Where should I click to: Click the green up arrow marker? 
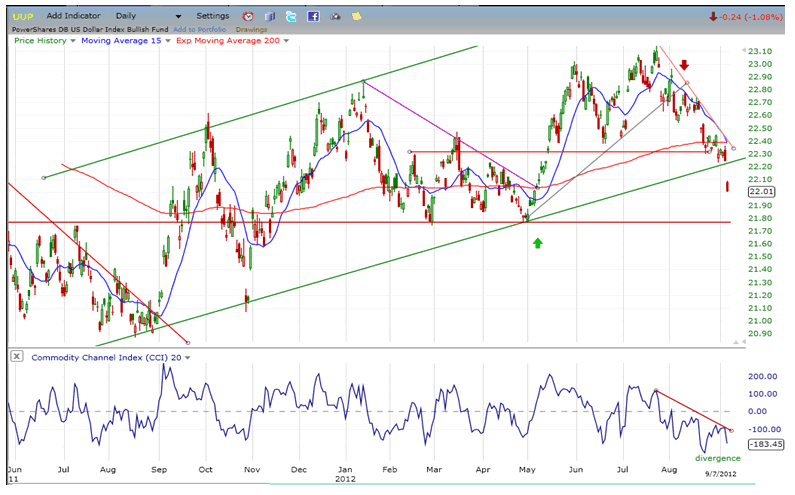coord(538,241)
